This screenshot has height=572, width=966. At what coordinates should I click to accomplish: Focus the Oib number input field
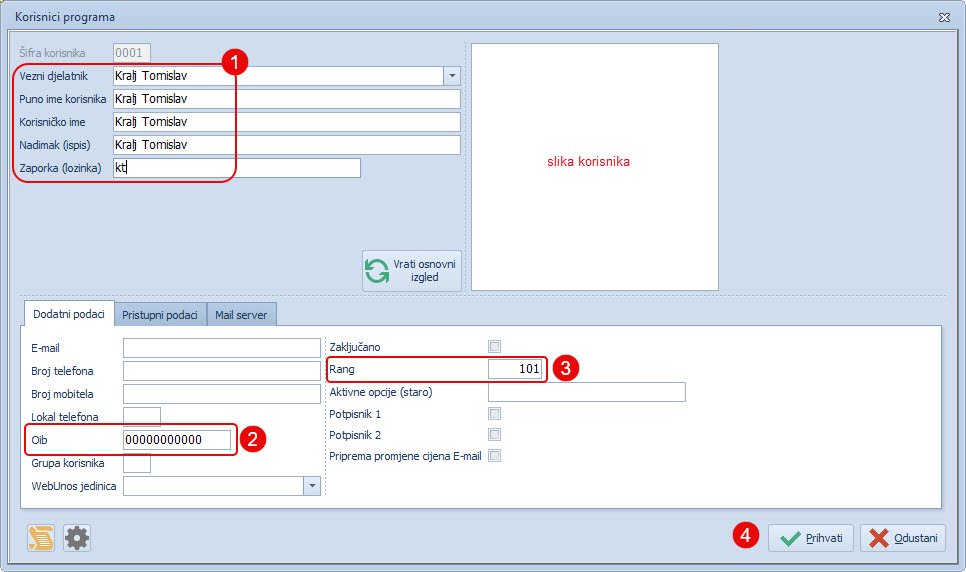(x=176, y=440)
